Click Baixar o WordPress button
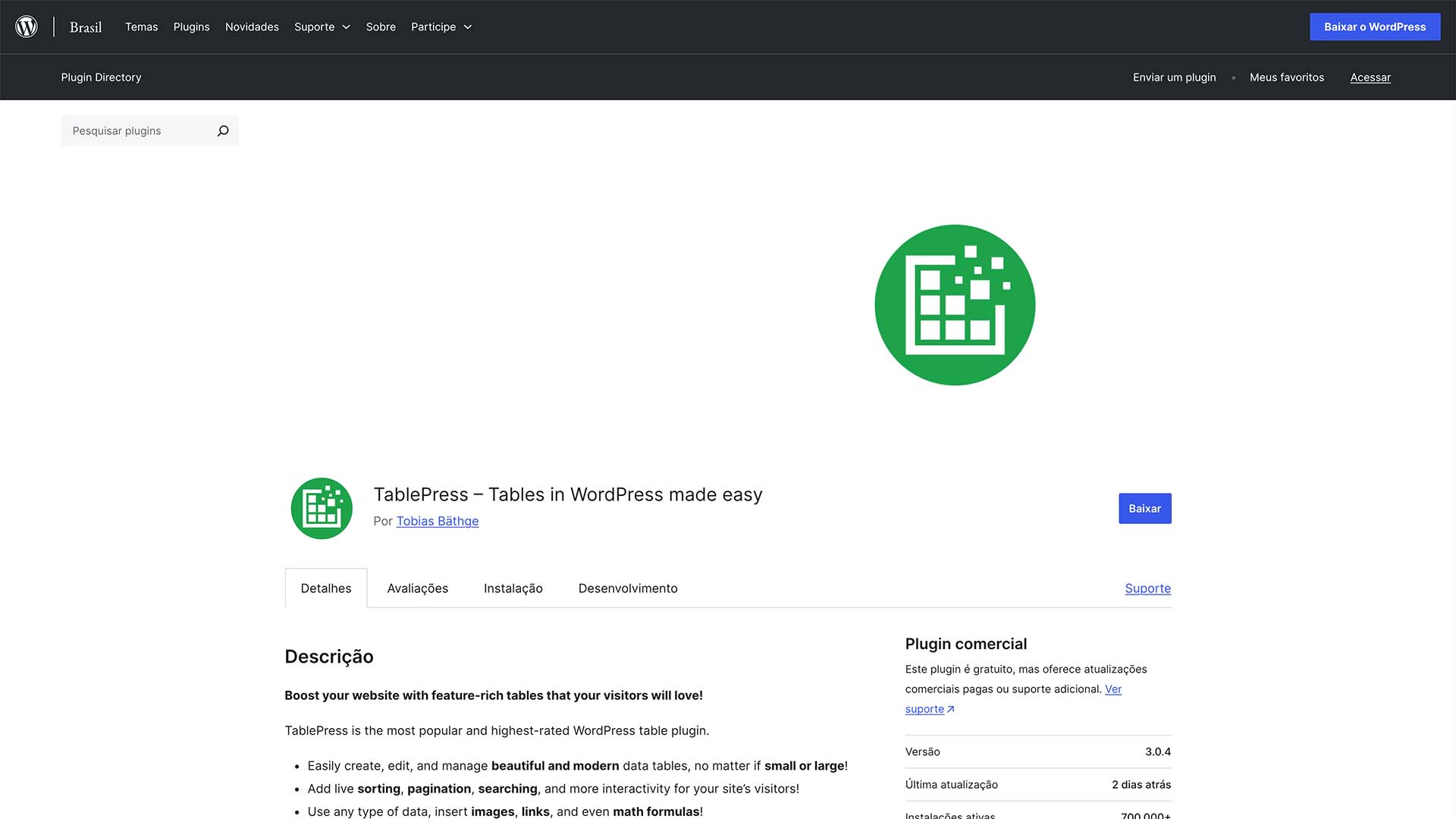This screenshot has width=1456, height=819. [x=1375, y=27]
